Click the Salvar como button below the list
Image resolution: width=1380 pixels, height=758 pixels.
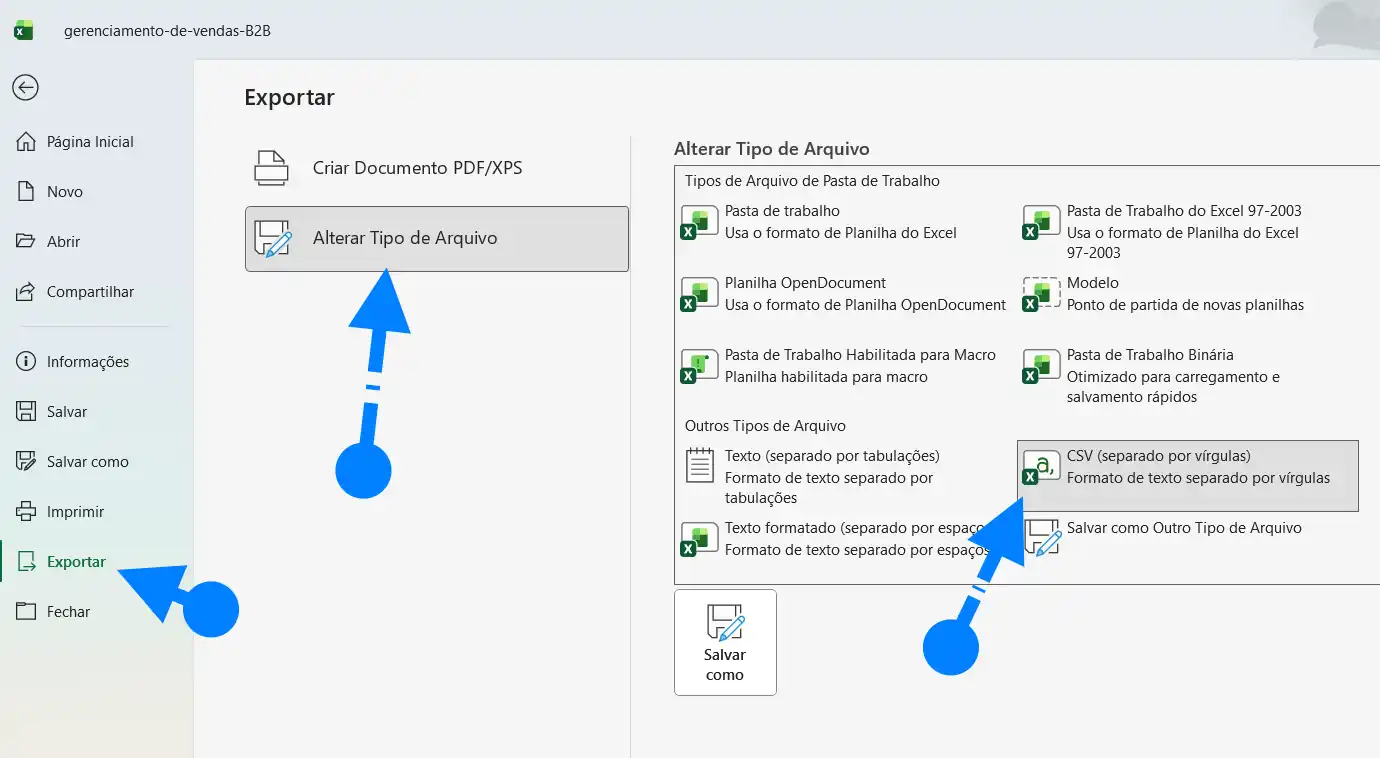pos(725,642)
